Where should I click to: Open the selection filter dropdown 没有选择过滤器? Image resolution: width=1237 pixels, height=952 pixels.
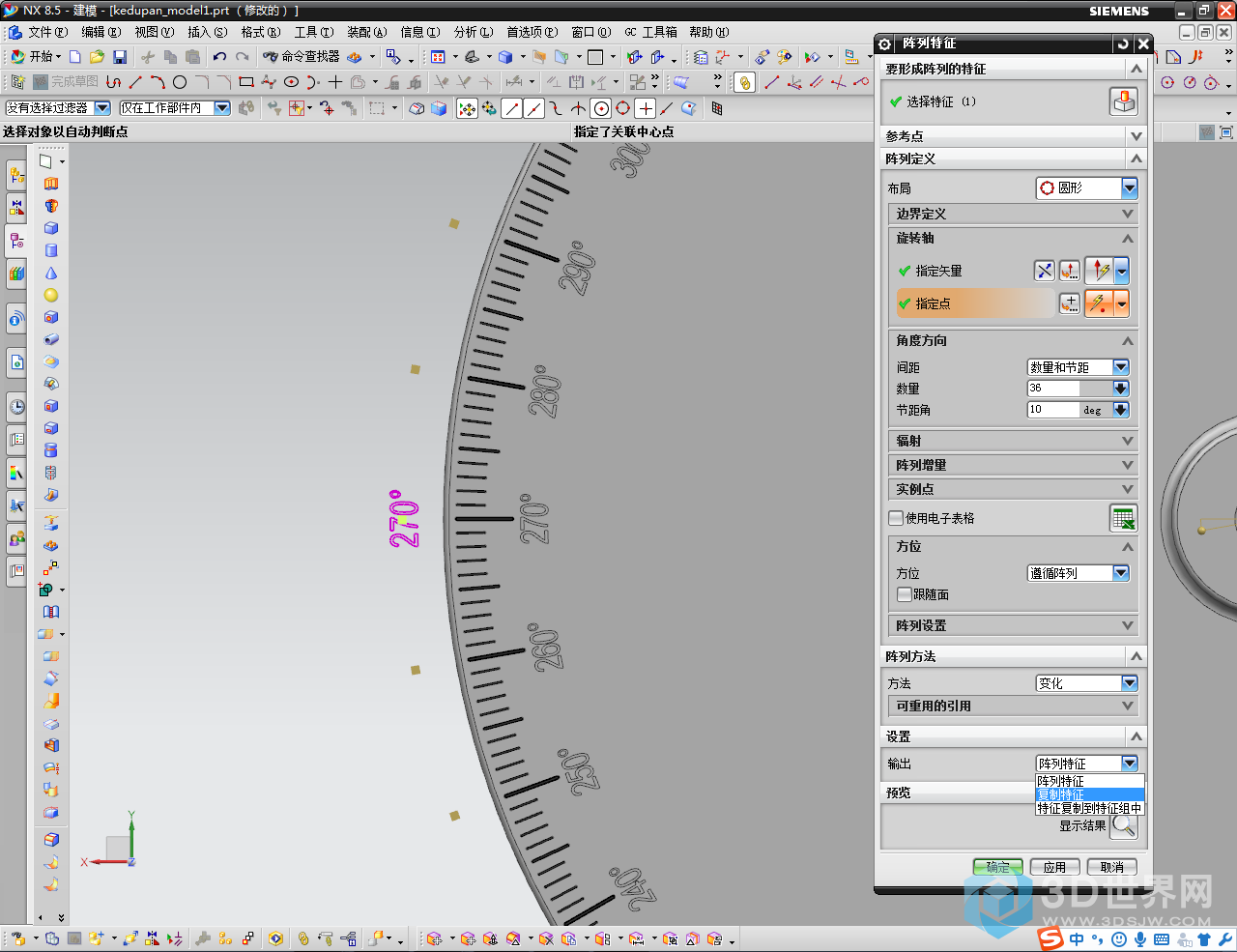58,108
